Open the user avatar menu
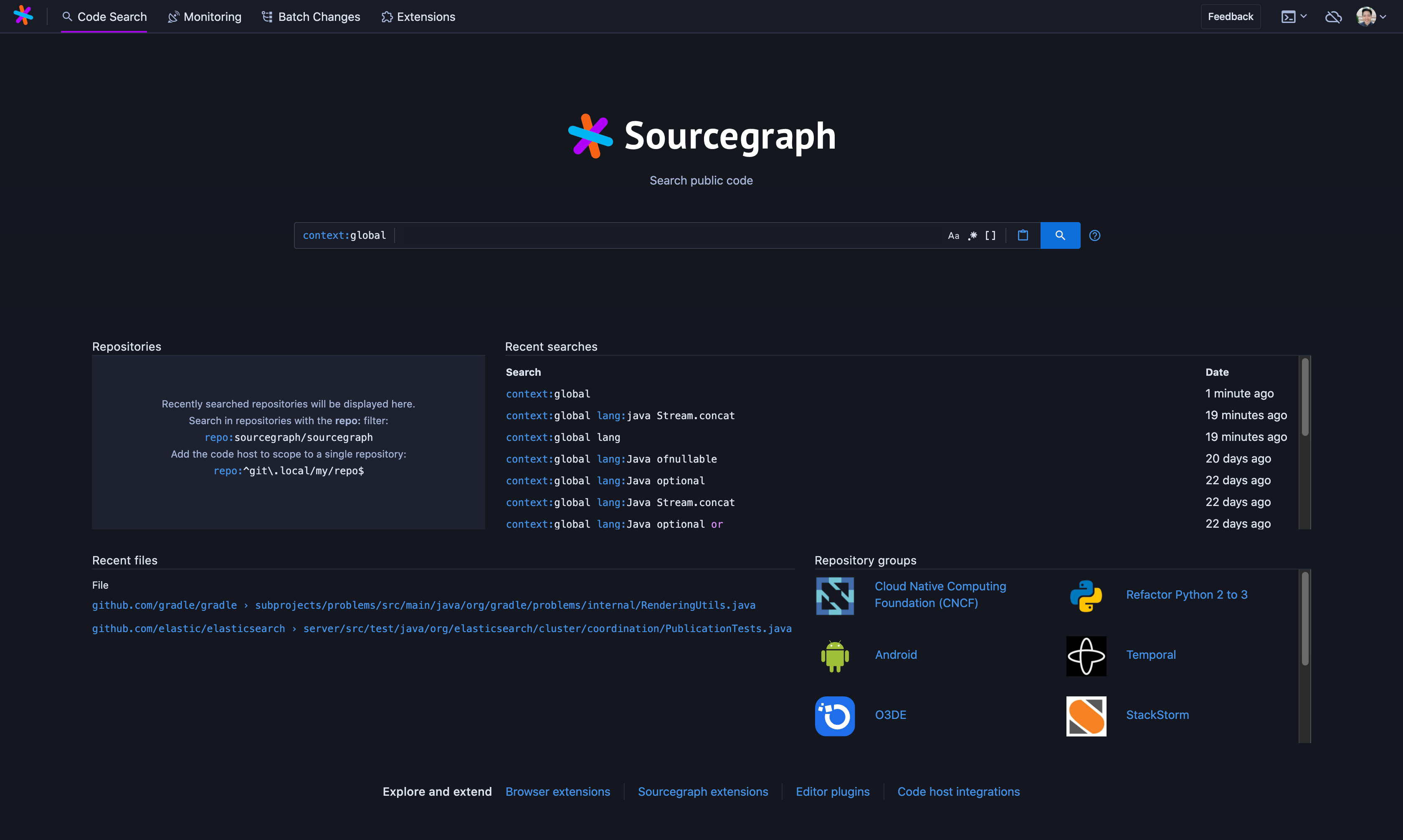Image resolution: width=1403 pixels, height=840 pixels. 1371,16
